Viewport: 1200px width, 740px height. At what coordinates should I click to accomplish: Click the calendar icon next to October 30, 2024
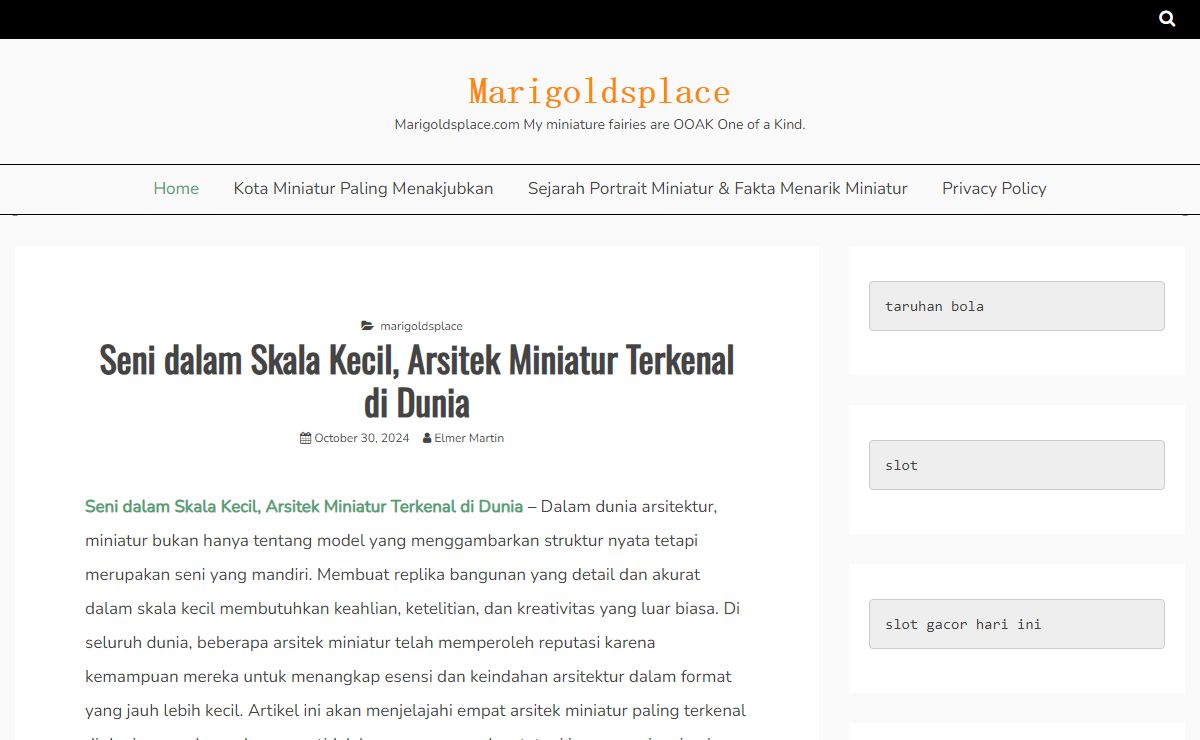point(305,438)
